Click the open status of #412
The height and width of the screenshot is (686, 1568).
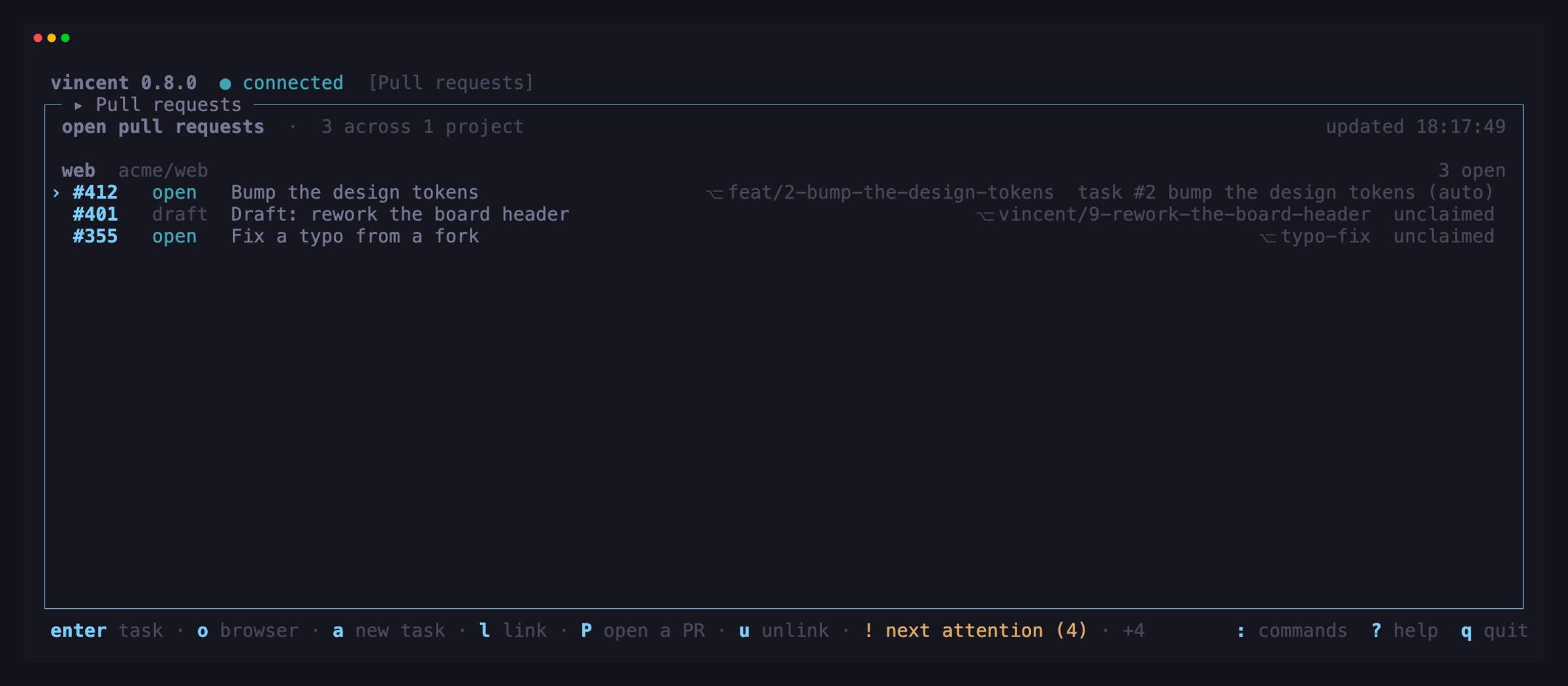pos(174,193)
